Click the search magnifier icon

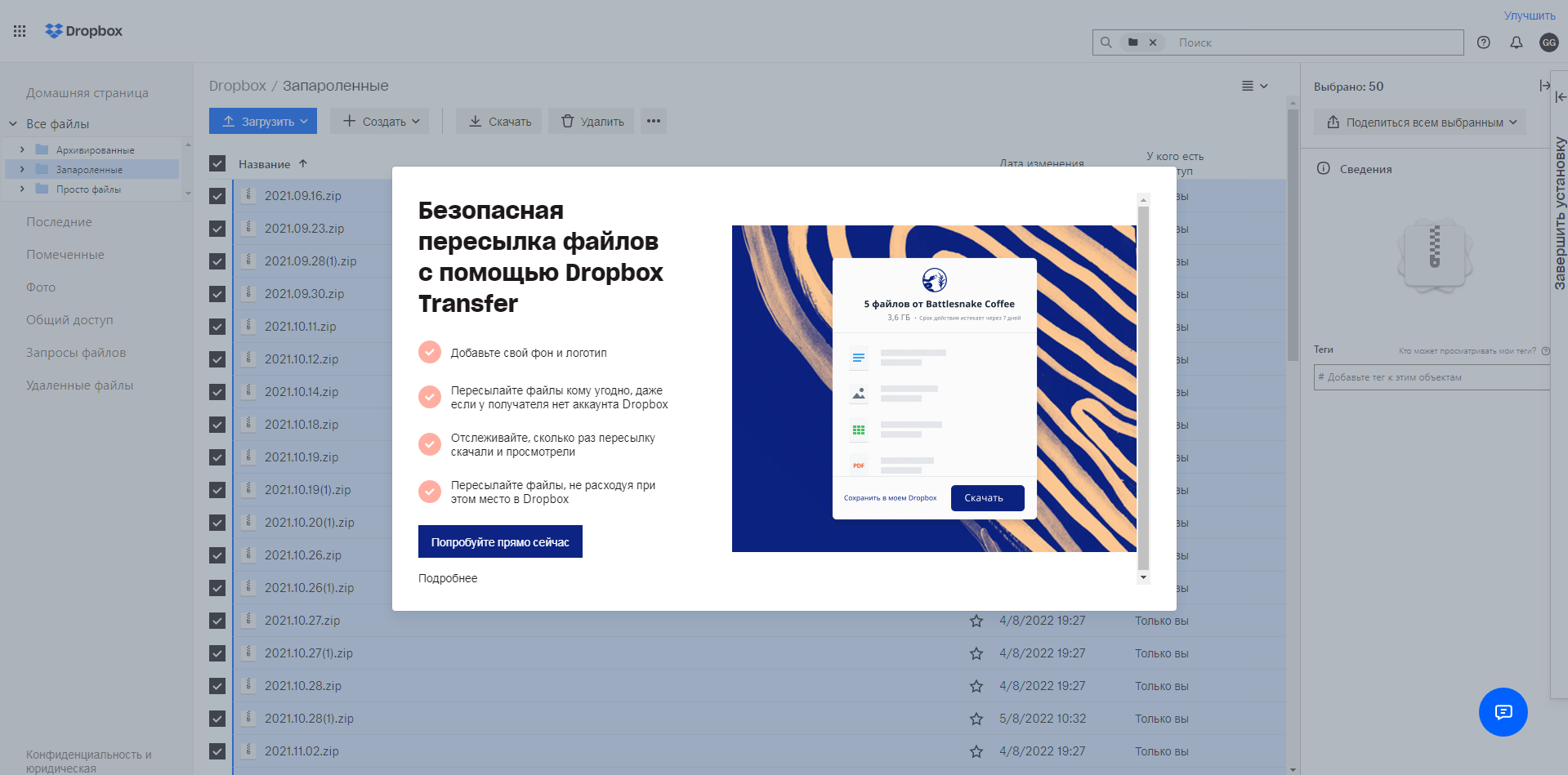[x=1106, y=42]
